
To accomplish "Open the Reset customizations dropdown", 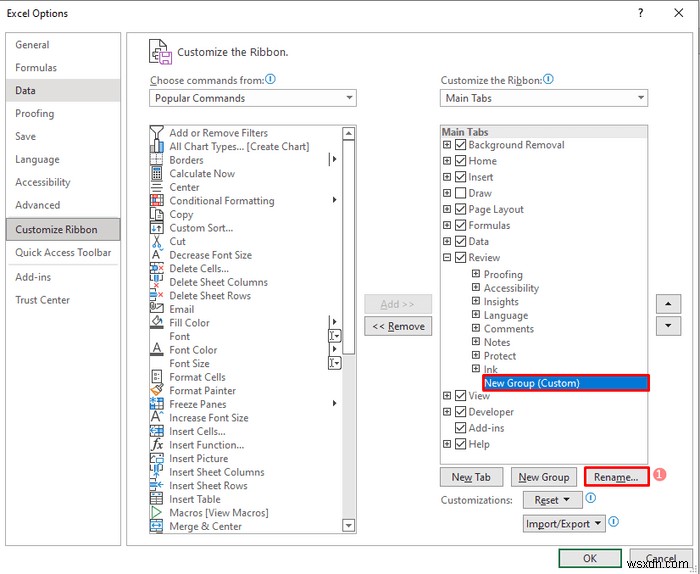I will 553,500.
